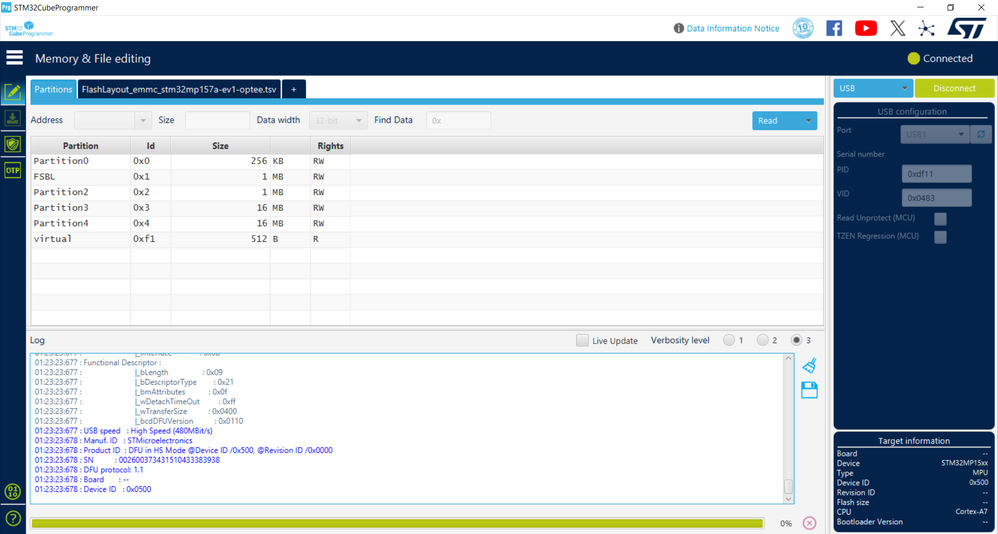Click the Data Information Notice info icon
This screenshot has width=998, height=534.
(x=678, y=29)
